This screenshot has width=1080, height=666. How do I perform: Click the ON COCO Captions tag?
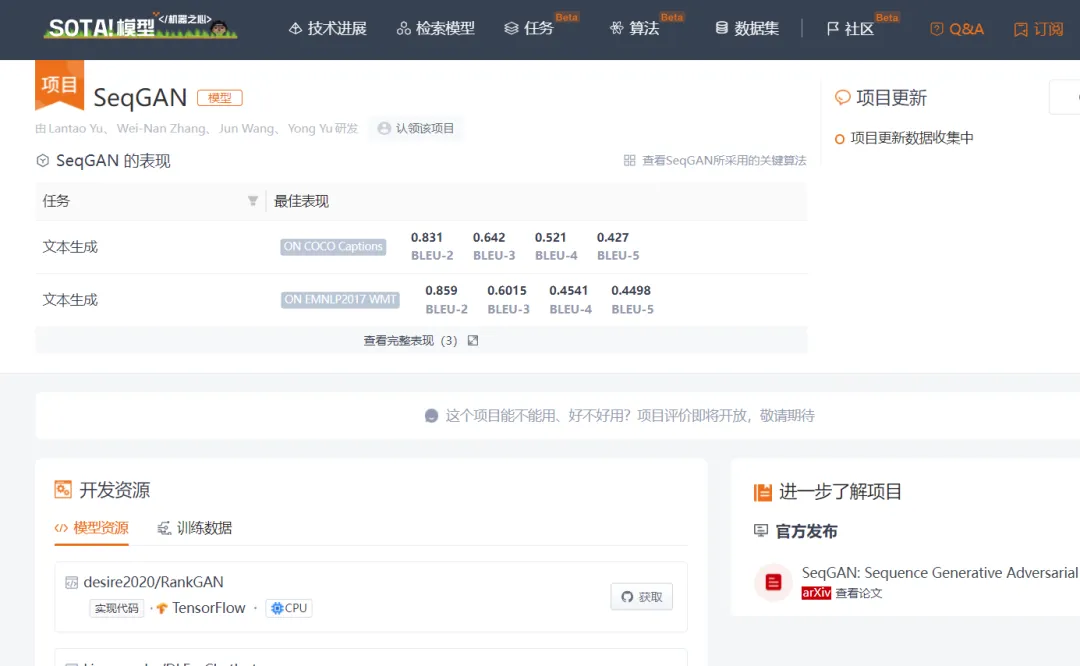[333, 247]
